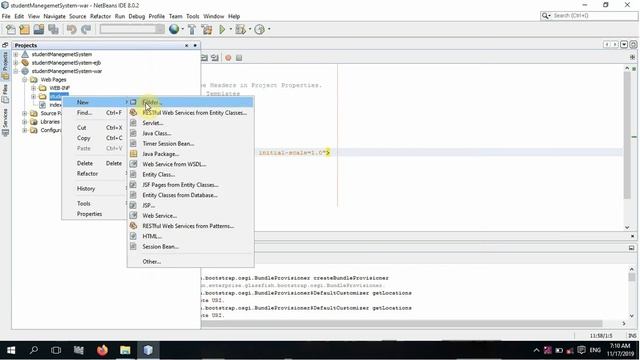
Task: Choose Java Package... in the submenu
Action: click(x=190, y=154)
